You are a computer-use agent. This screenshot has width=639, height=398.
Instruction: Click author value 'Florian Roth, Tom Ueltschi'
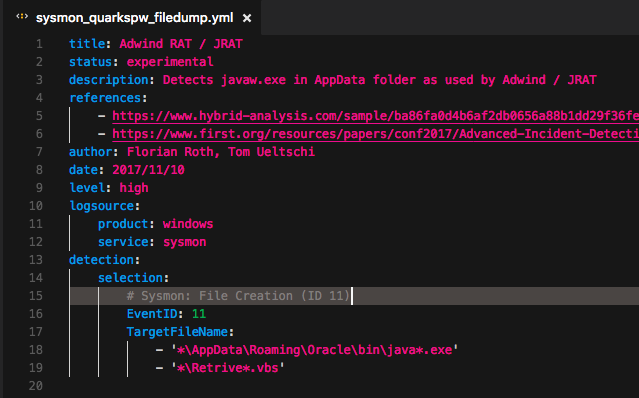click(x=221, y=152)
